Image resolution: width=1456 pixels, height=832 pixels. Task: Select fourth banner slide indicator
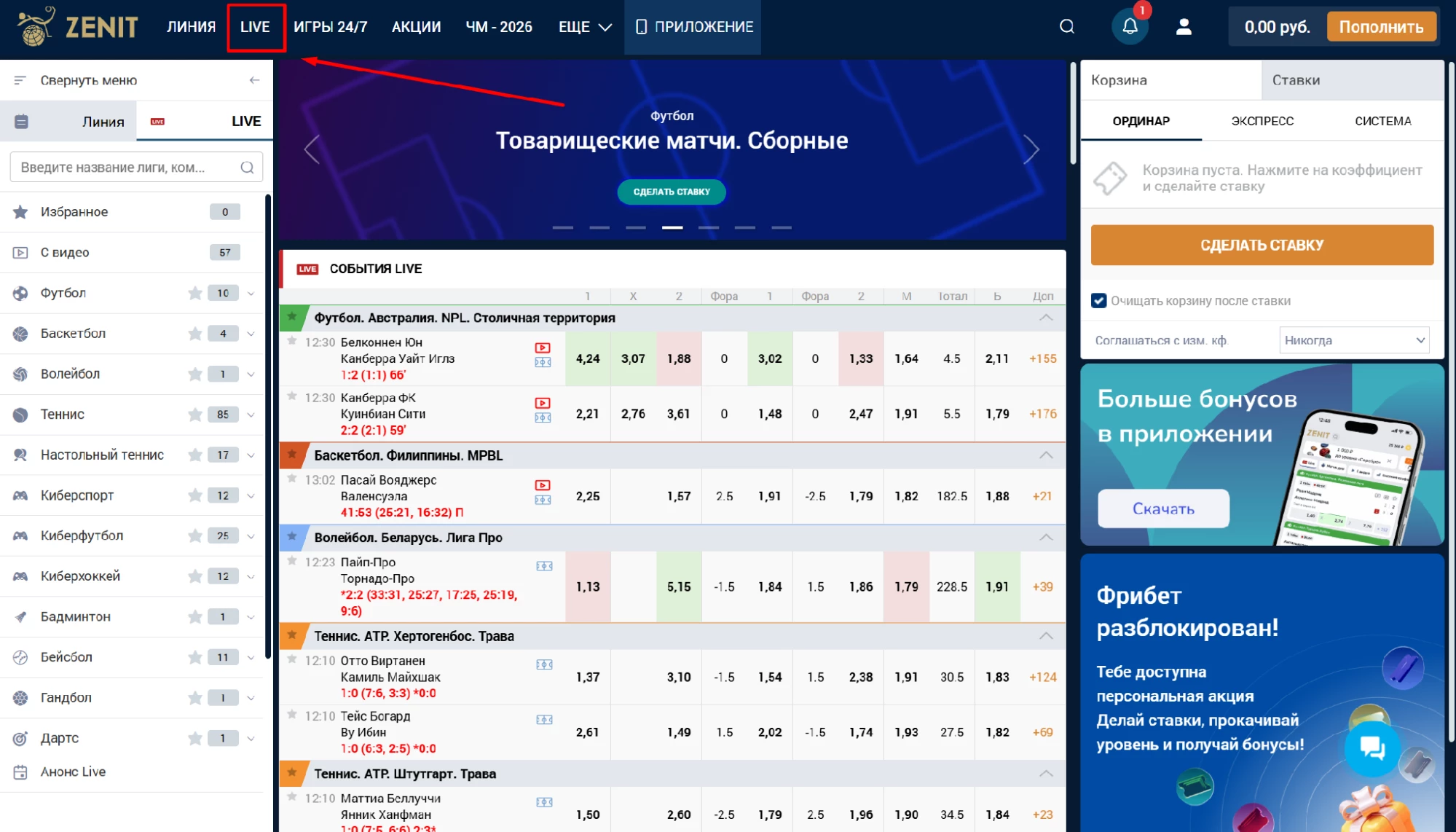point(672,227)
